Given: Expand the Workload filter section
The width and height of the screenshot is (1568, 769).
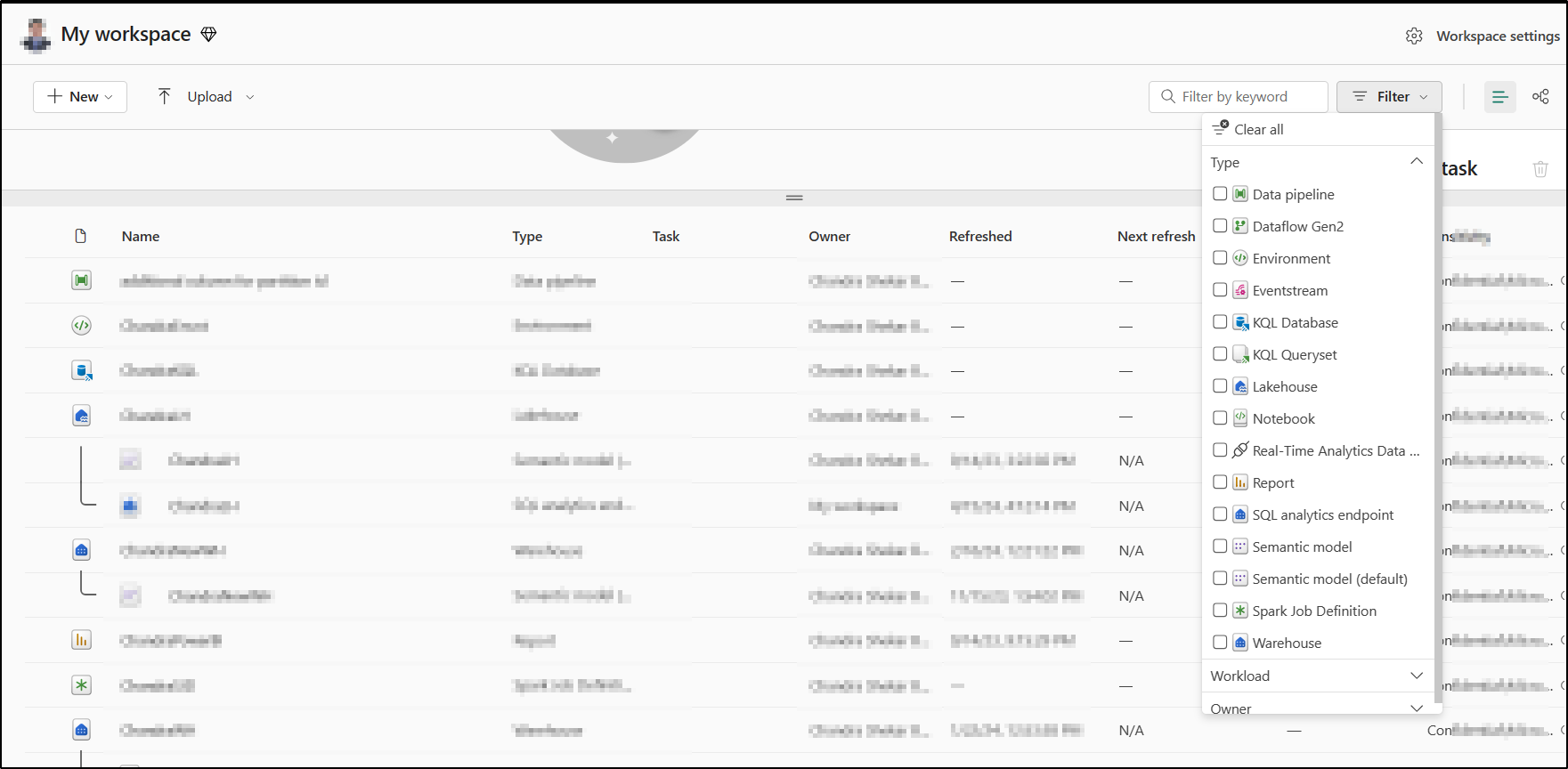Looking at the screenshot, I should (1417, 676).
